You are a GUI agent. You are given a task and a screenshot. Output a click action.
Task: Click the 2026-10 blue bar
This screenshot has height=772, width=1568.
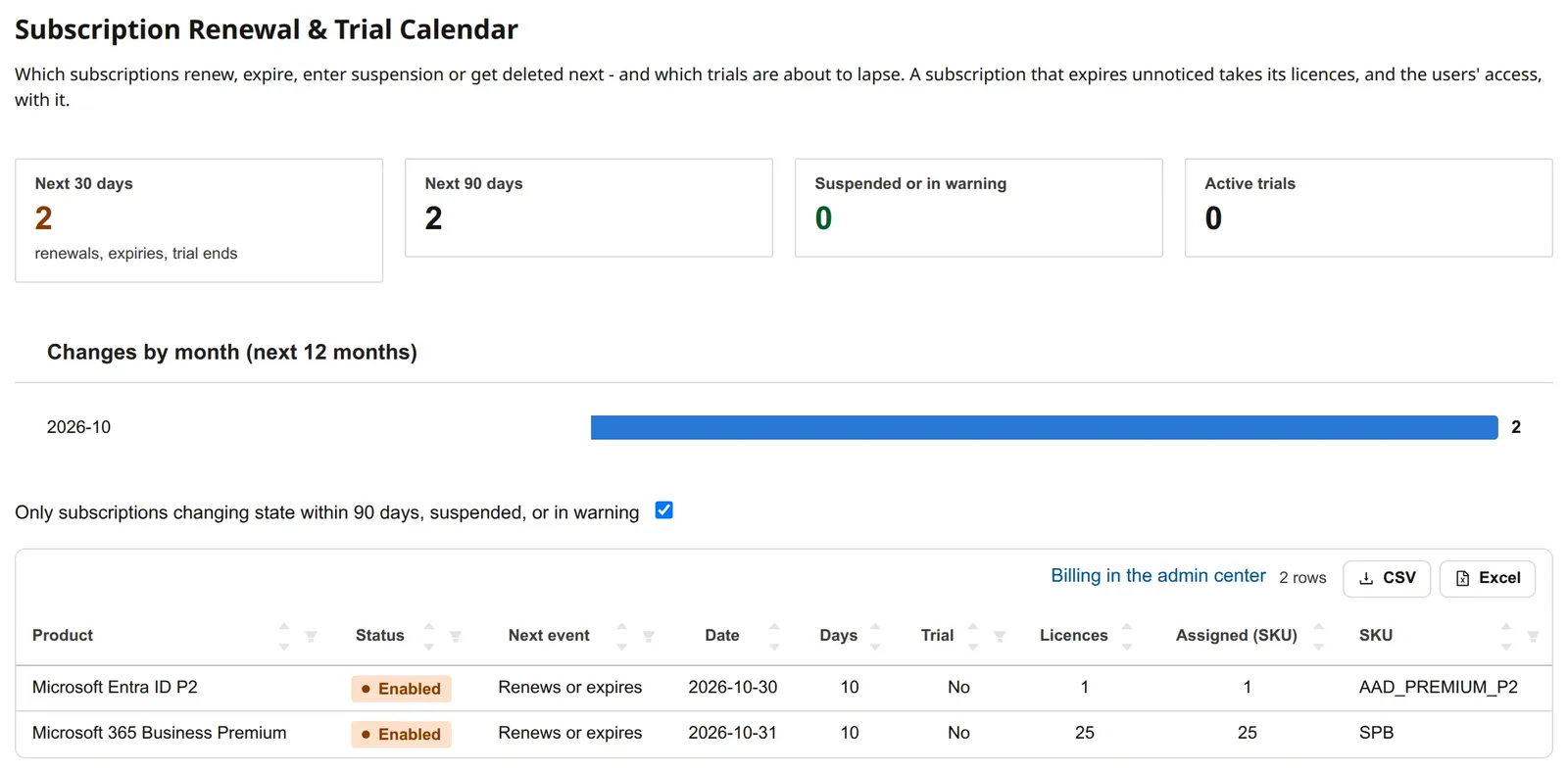coord(1045,427)
